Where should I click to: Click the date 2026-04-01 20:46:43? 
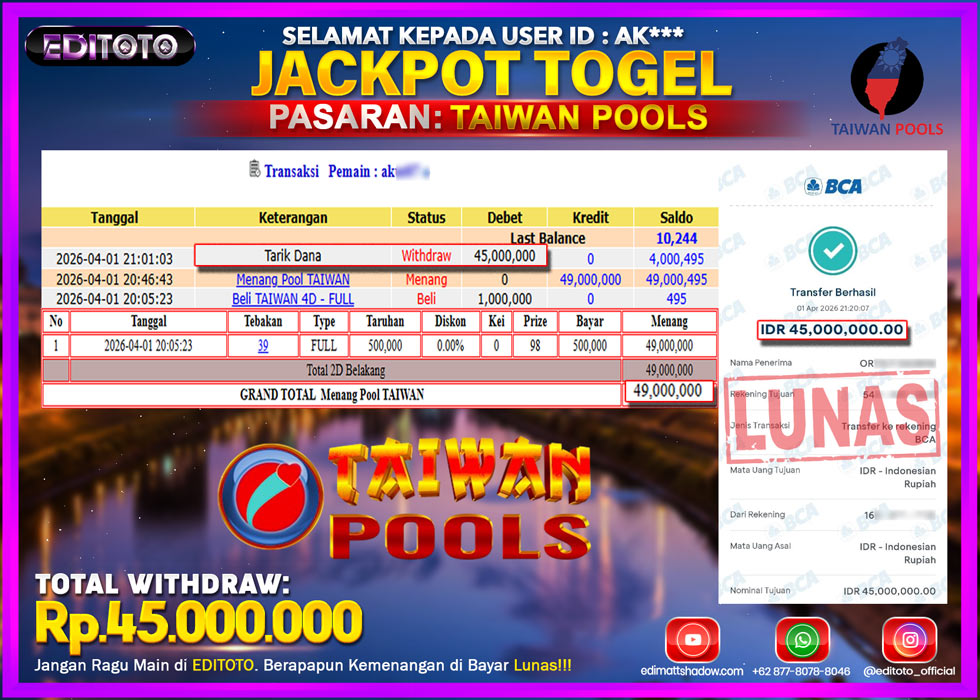[114, 279]
